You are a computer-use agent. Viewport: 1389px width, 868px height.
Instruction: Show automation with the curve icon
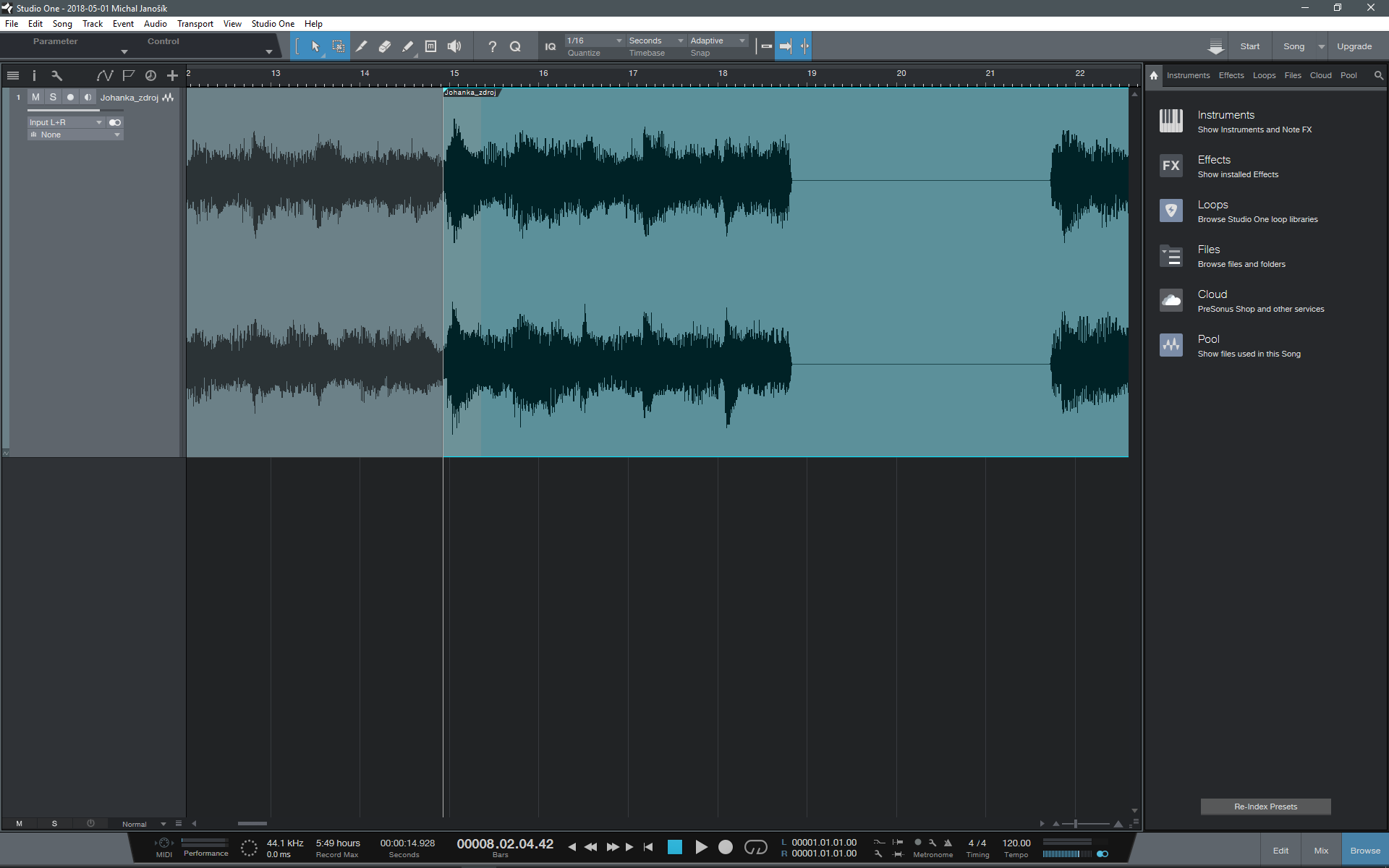pos(105,75)
